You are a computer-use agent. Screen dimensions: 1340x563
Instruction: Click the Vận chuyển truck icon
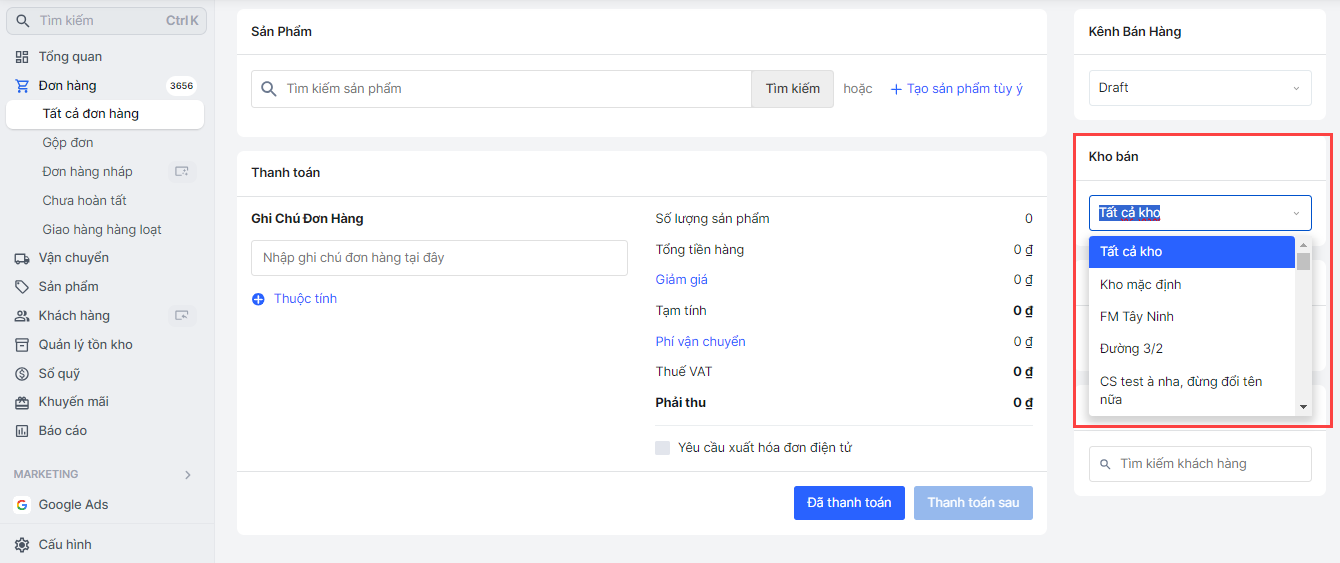click(x=22, y=258)
